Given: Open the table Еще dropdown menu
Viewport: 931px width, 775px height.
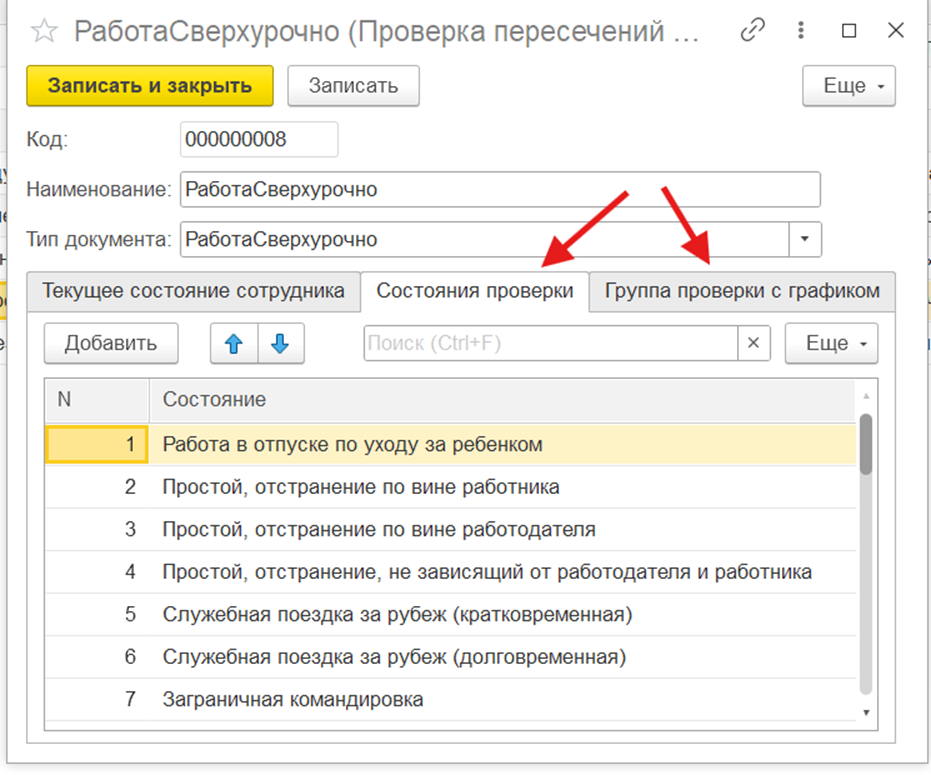Looking at the screenshot, I should 831,343.
